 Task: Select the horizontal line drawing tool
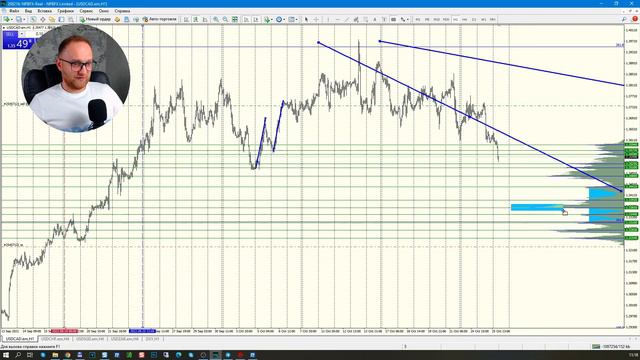337,19
